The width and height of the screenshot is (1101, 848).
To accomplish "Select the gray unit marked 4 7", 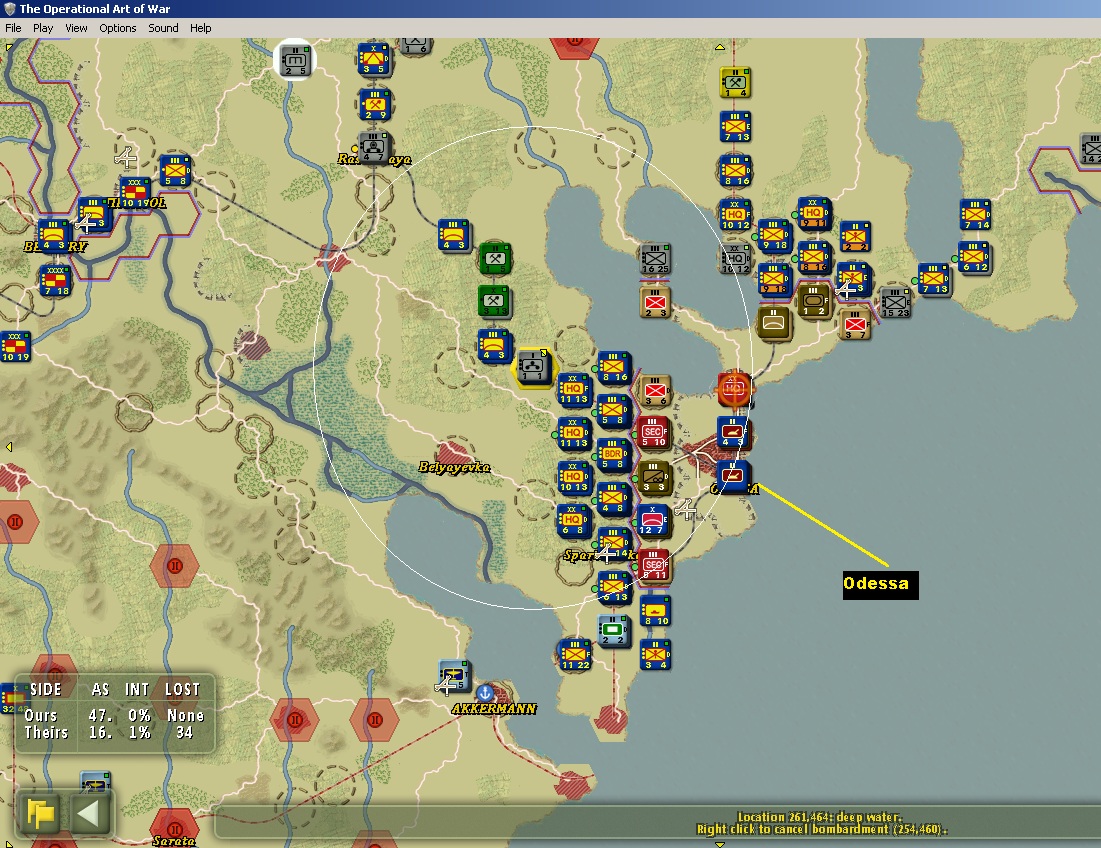I will tap(373, 147).
